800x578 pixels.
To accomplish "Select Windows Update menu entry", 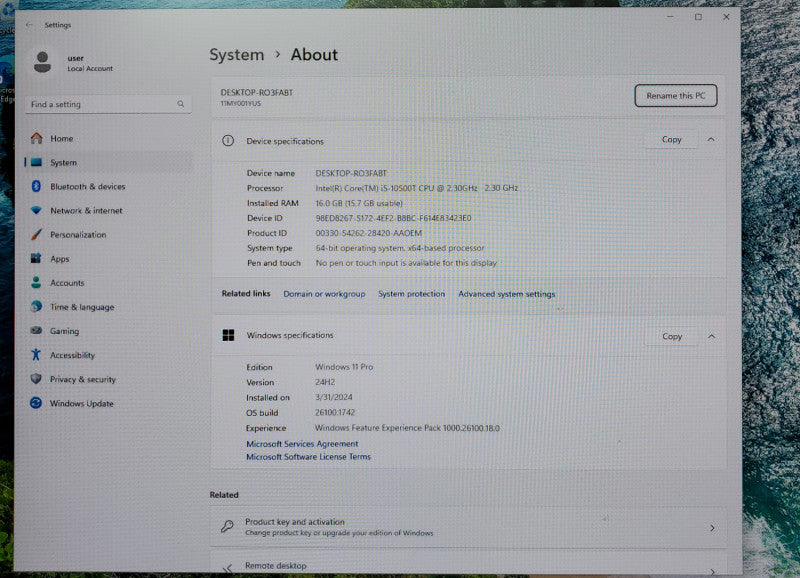I will (108, 403).
